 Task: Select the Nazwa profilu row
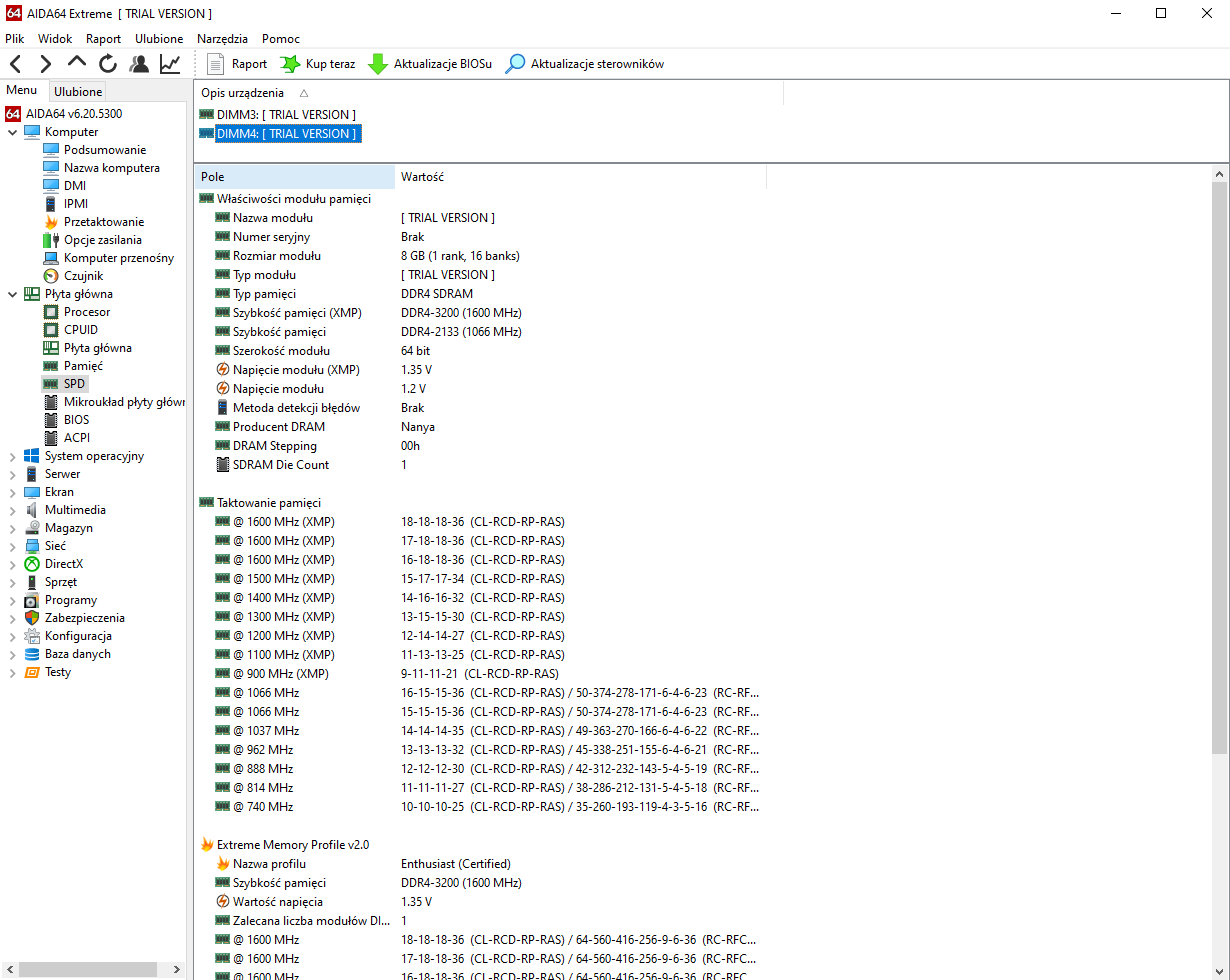[480, 864]
